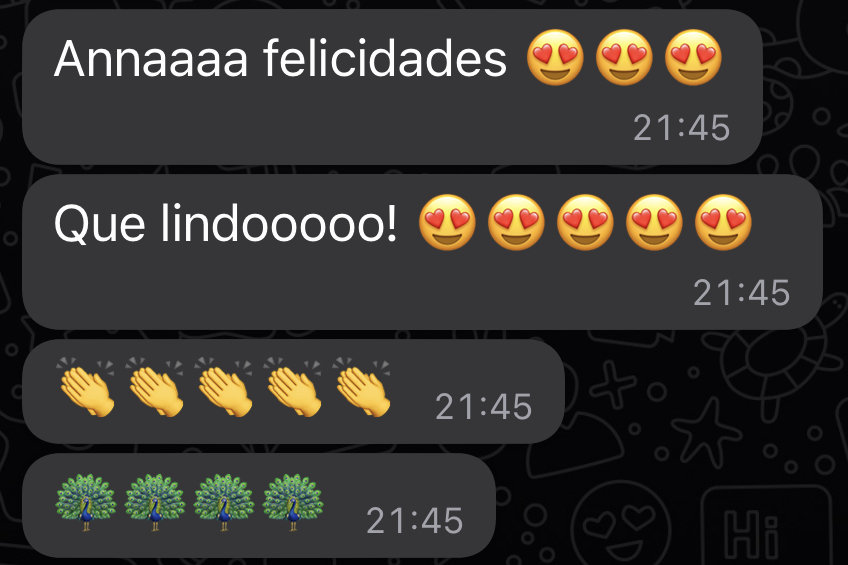The width and height of the screenshot is (848, 565).
Task: Click the 21:45 timestamp on peacock message
Action: click(414, 521)
